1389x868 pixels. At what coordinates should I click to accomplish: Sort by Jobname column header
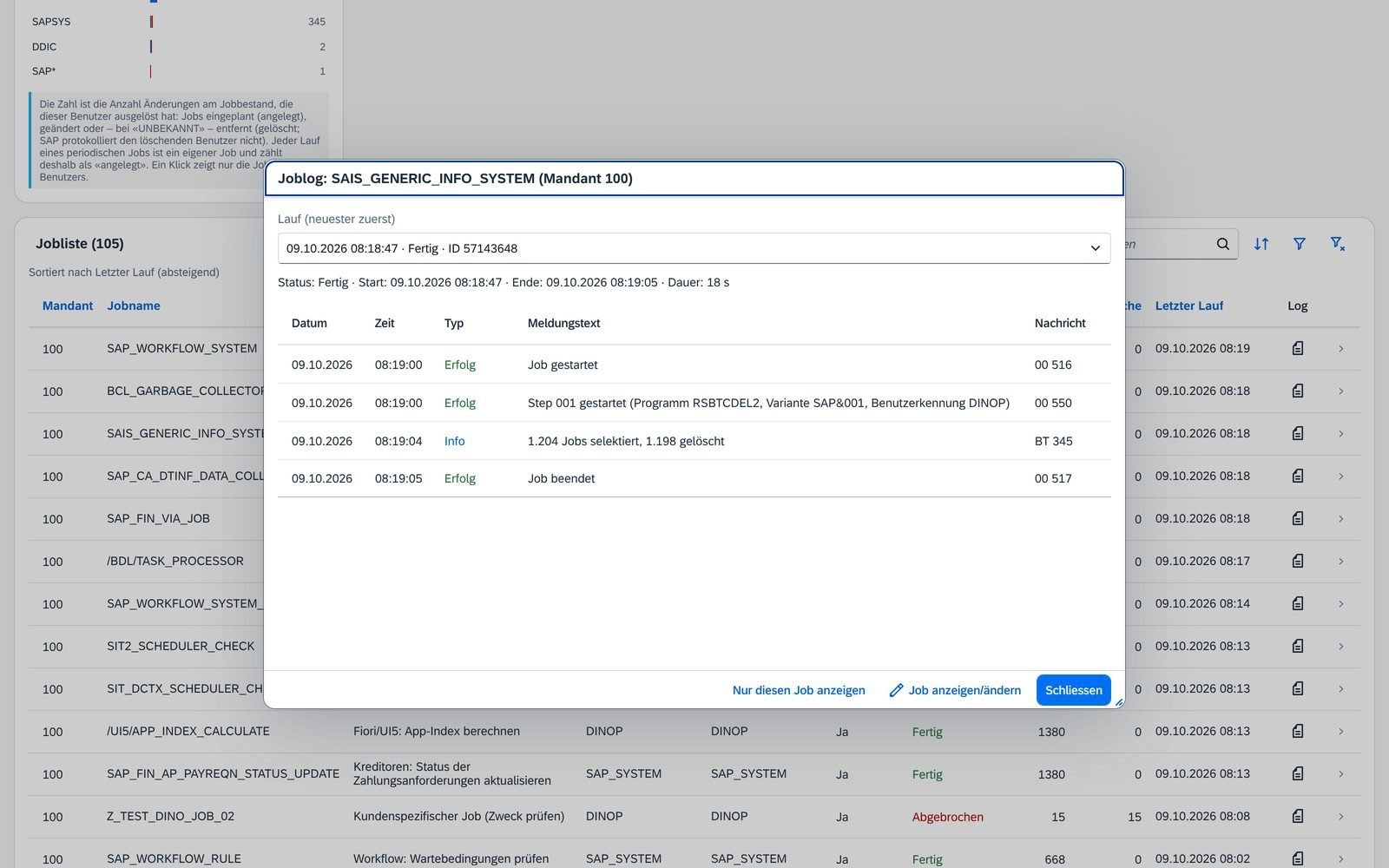click(x=134, y=306)
